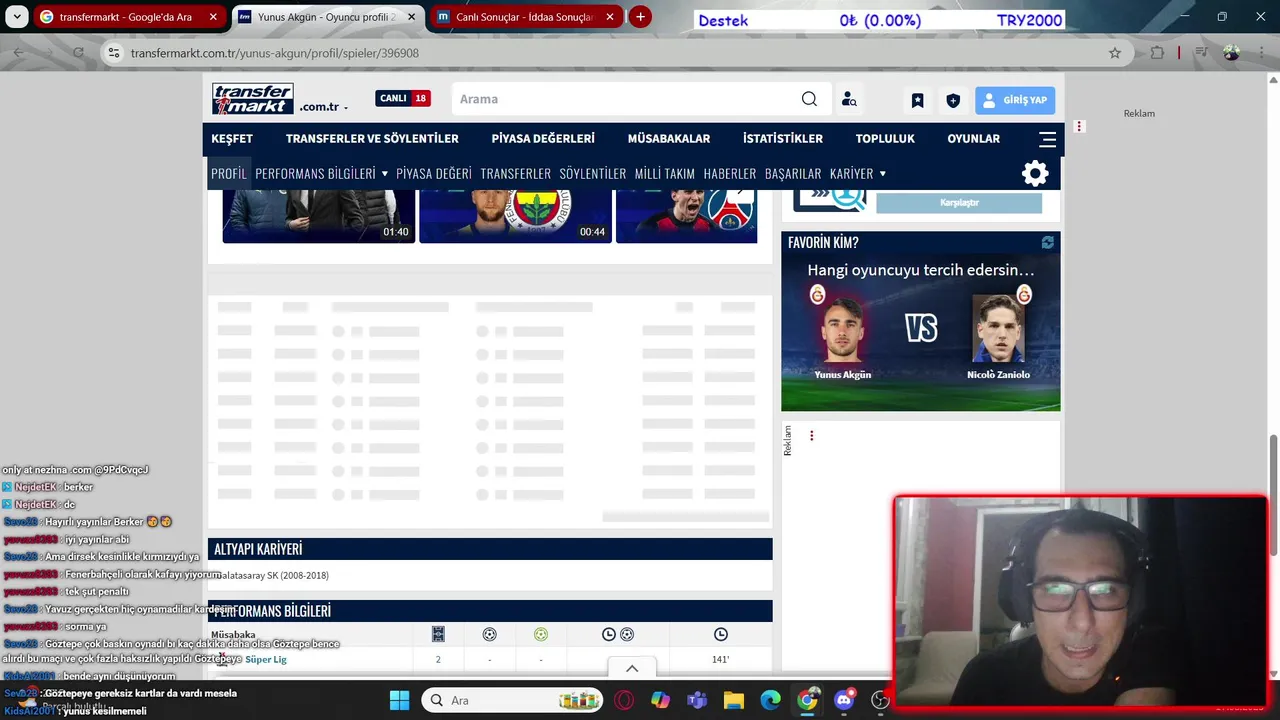The width and height of the screenshot is (1280, 720).
Task: Open the detailed person search icon
Action: 849,99
